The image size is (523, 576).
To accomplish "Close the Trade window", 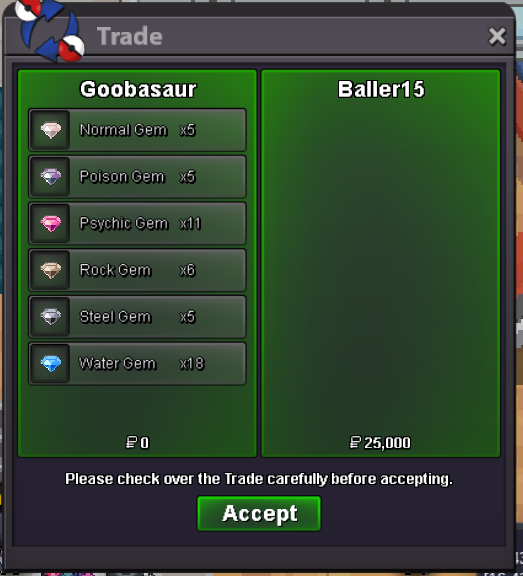I will click(x=497, y=36).
